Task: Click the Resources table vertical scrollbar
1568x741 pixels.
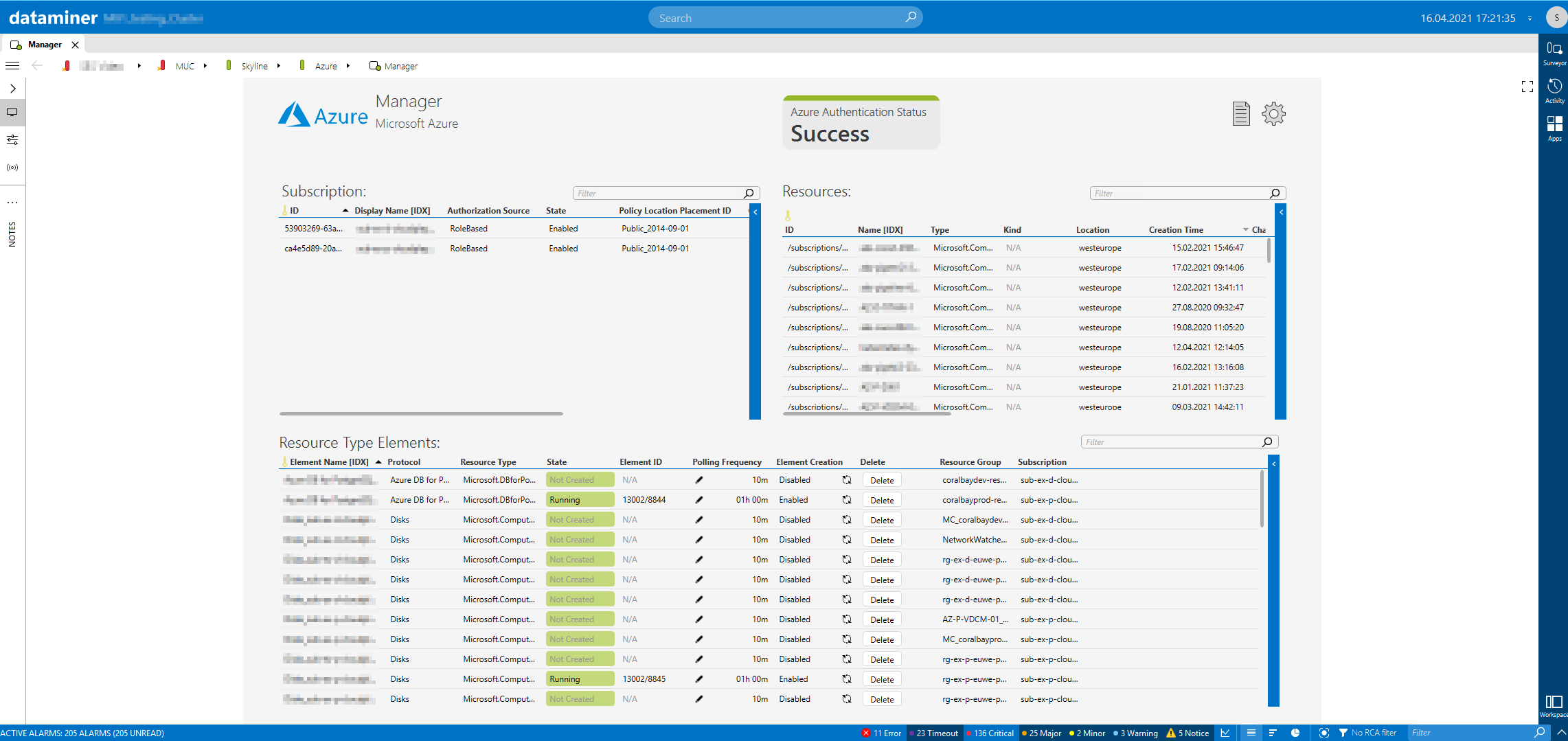Action: pyautogui.click(x=1269, y=250)
